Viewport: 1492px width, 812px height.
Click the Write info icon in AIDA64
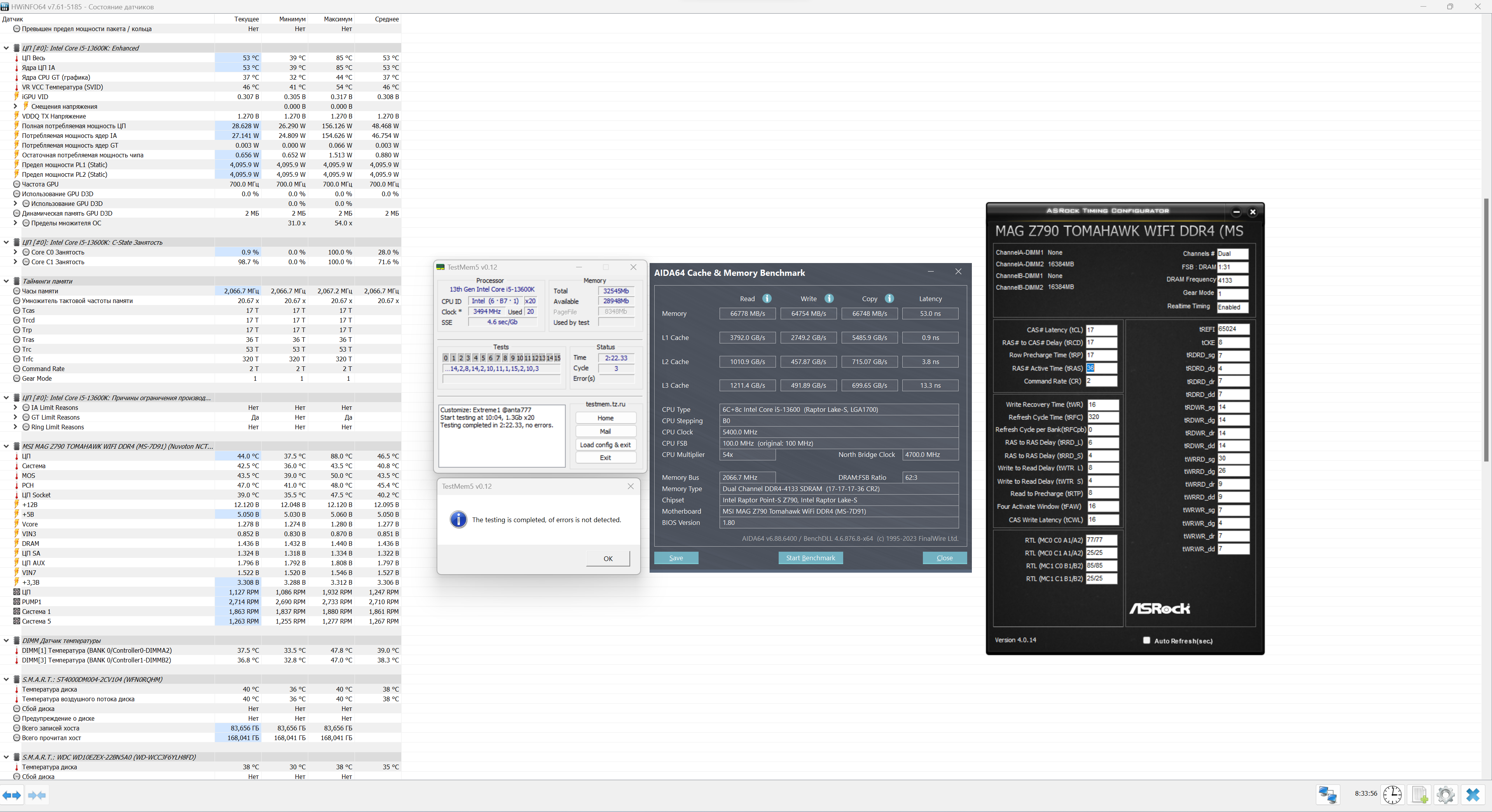(829, 299)
